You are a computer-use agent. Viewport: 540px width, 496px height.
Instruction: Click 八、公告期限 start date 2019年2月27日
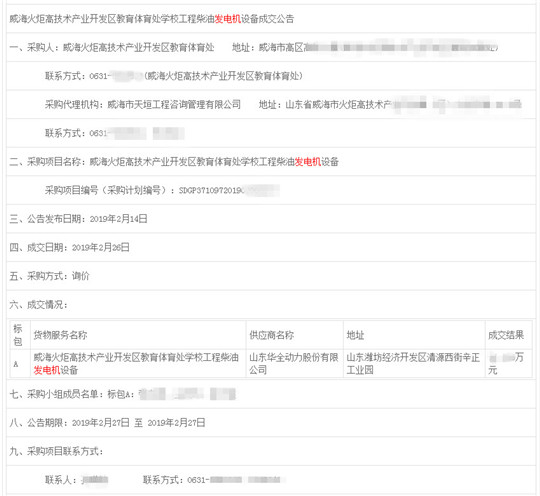(x=100, y=423)
